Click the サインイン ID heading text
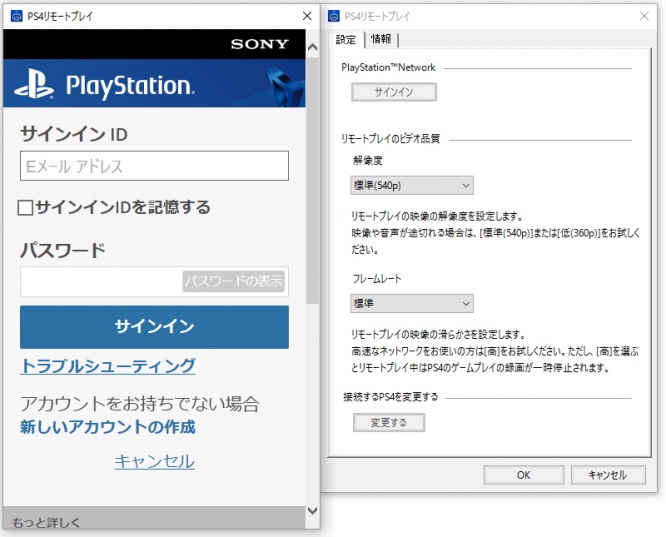The height and width of the screenshot is (537, 666). point(74,134)
